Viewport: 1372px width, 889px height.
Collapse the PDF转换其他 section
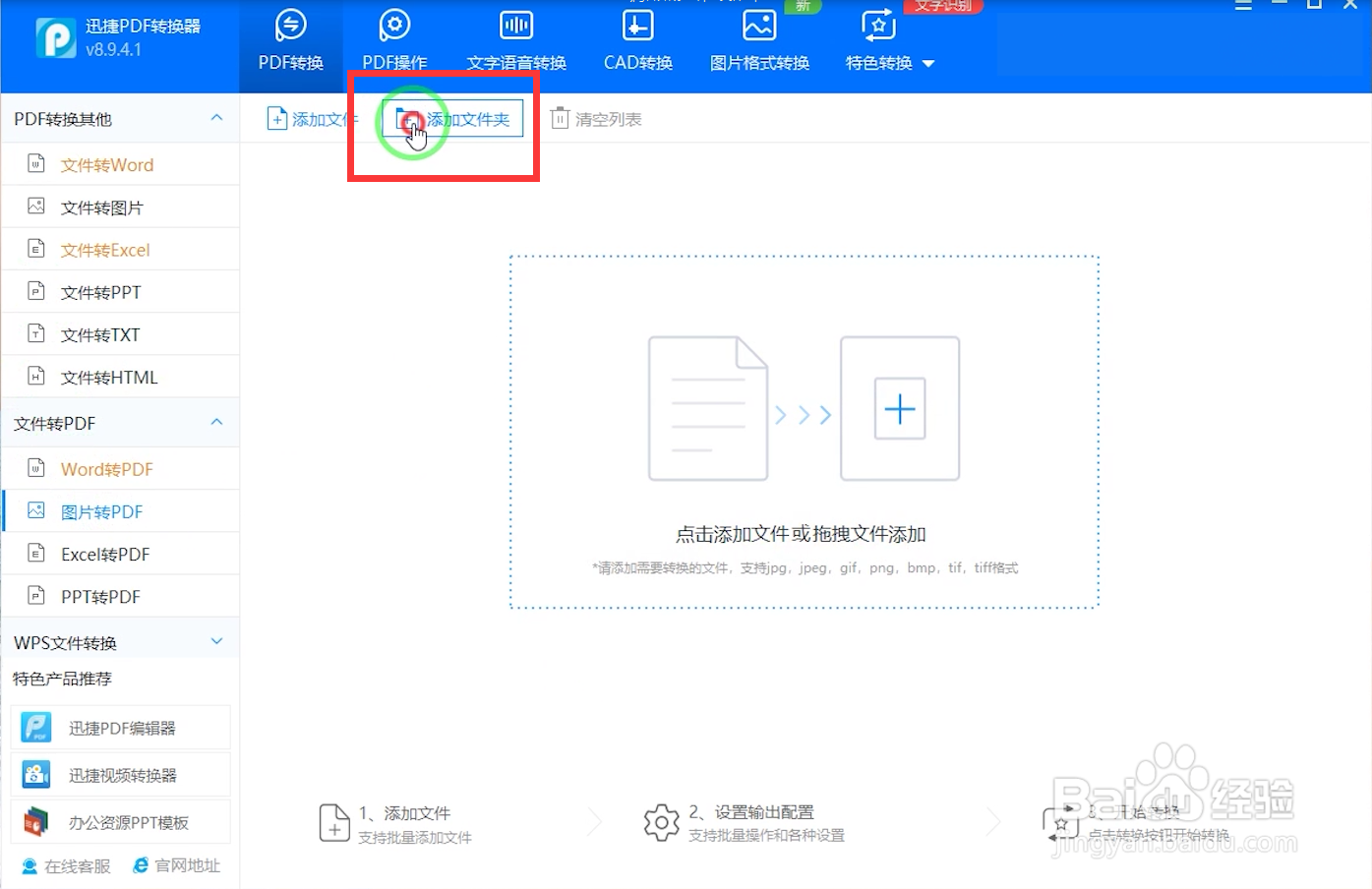pos(216,118)
